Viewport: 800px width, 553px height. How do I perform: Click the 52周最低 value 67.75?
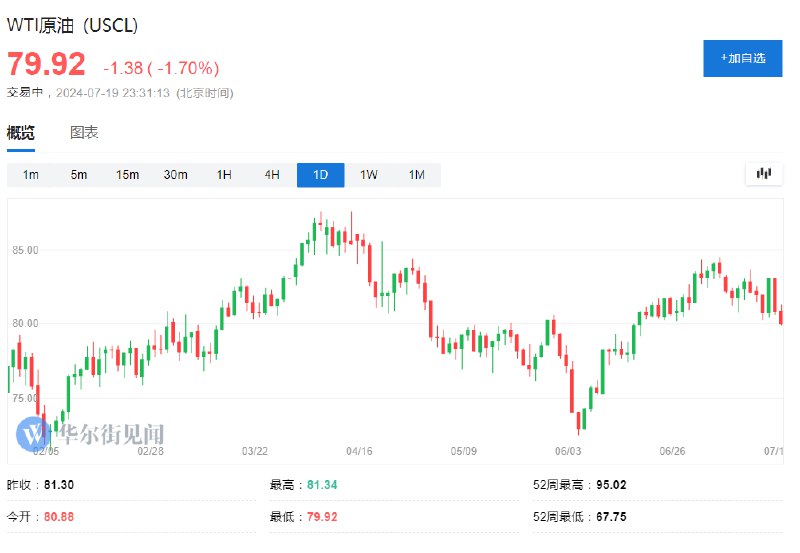pos(611,517)
